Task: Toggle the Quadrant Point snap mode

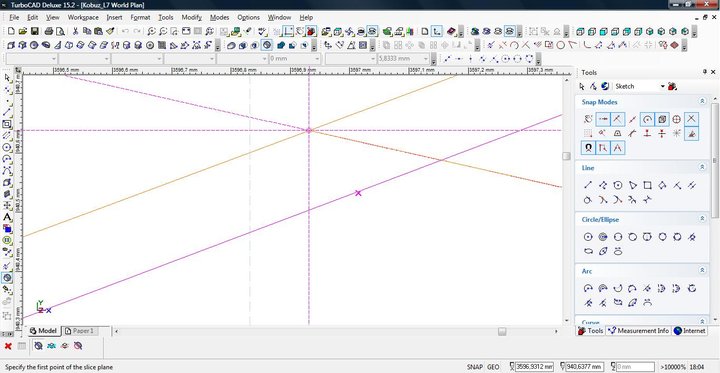Action: pos(676,119)
